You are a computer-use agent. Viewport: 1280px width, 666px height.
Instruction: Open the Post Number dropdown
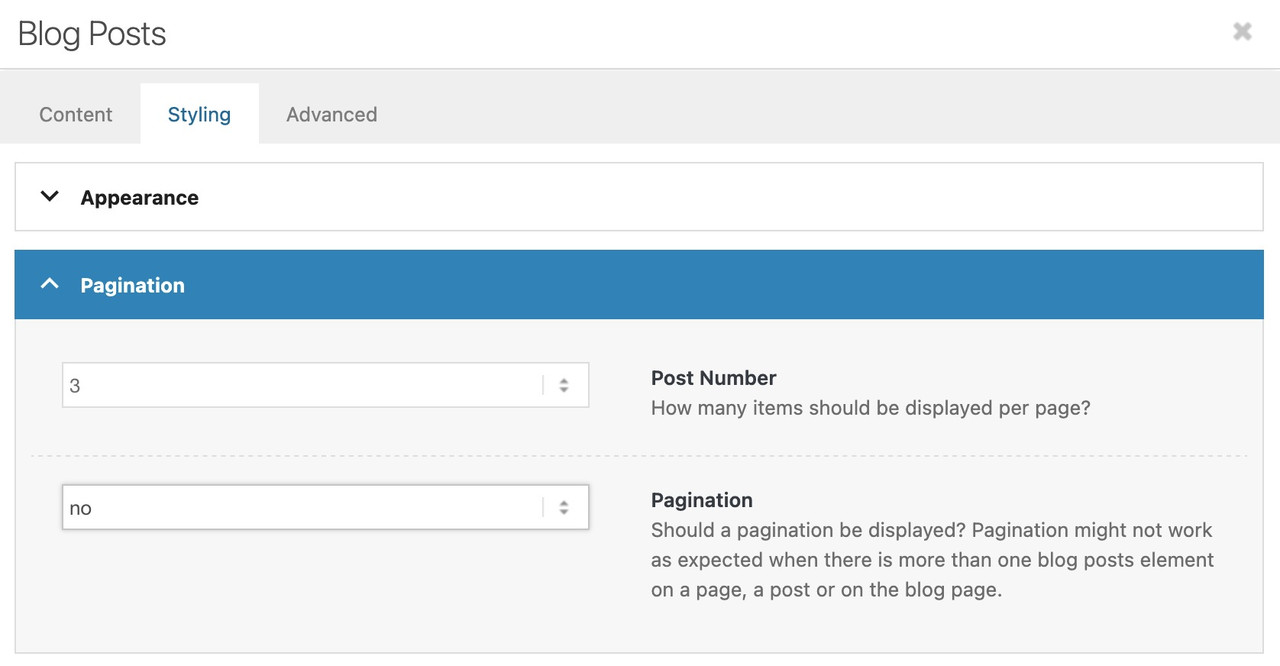coord(300,385)
